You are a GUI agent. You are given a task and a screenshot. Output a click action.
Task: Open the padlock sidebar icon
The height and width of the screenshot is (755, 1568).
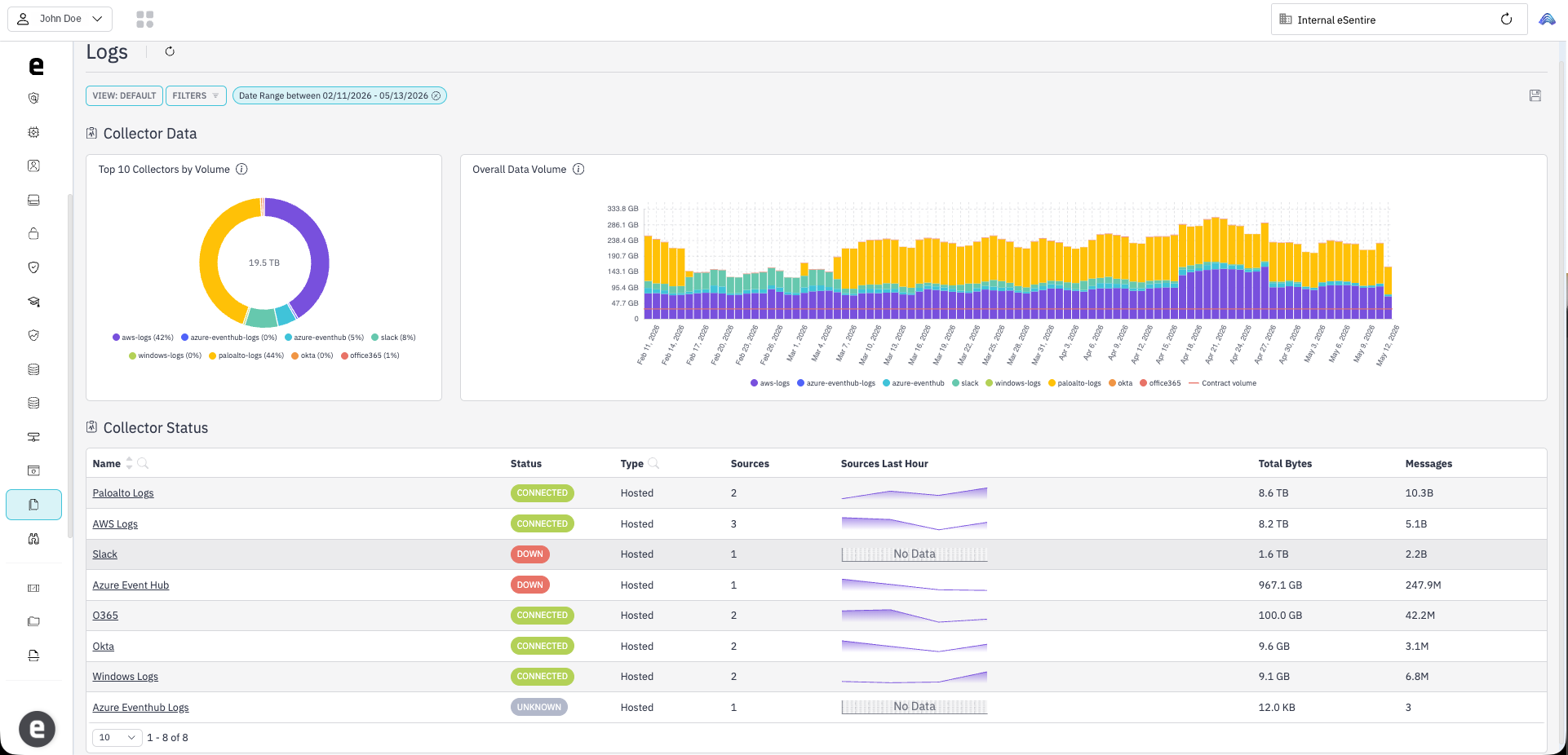(x=33, y=233)
